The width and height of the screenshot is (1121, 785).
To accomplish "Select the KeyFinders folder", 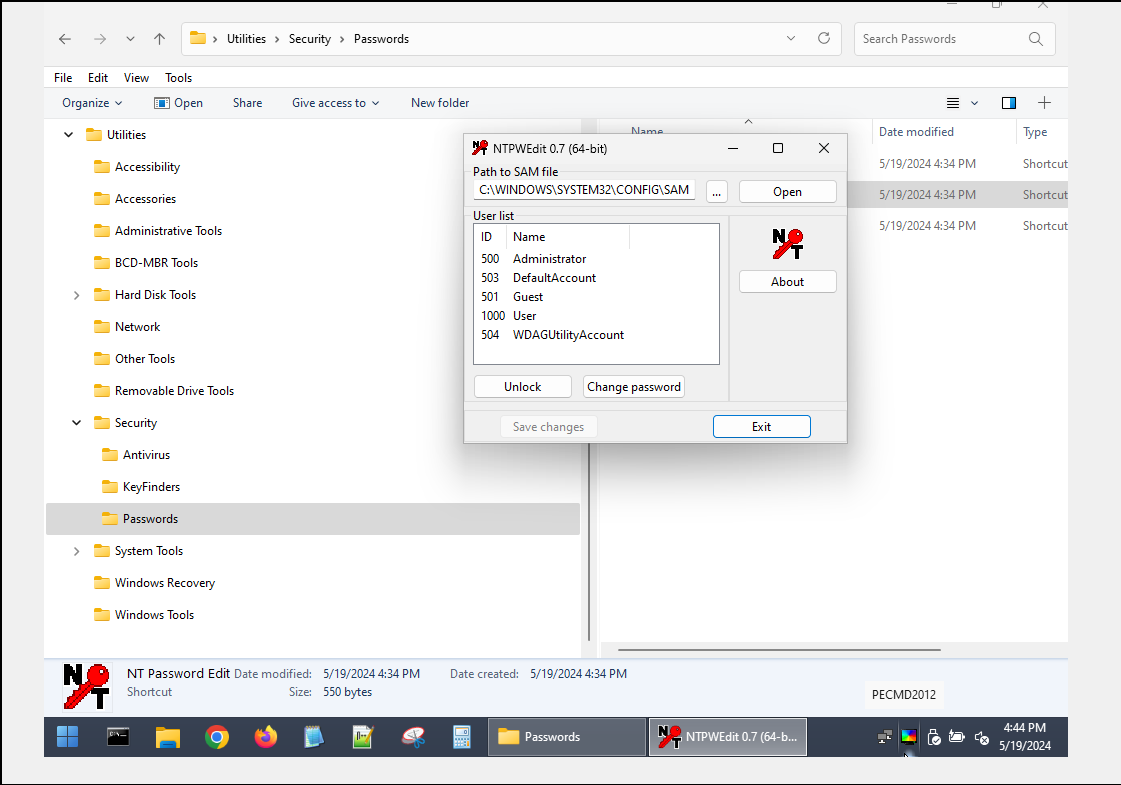I will (152, 487).
